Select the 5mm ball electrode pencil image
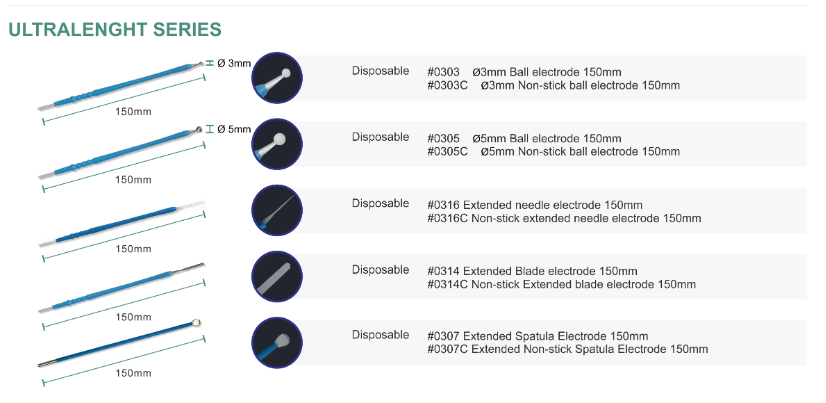This screenshot has height=403, width=826. [x=120, y=152]
